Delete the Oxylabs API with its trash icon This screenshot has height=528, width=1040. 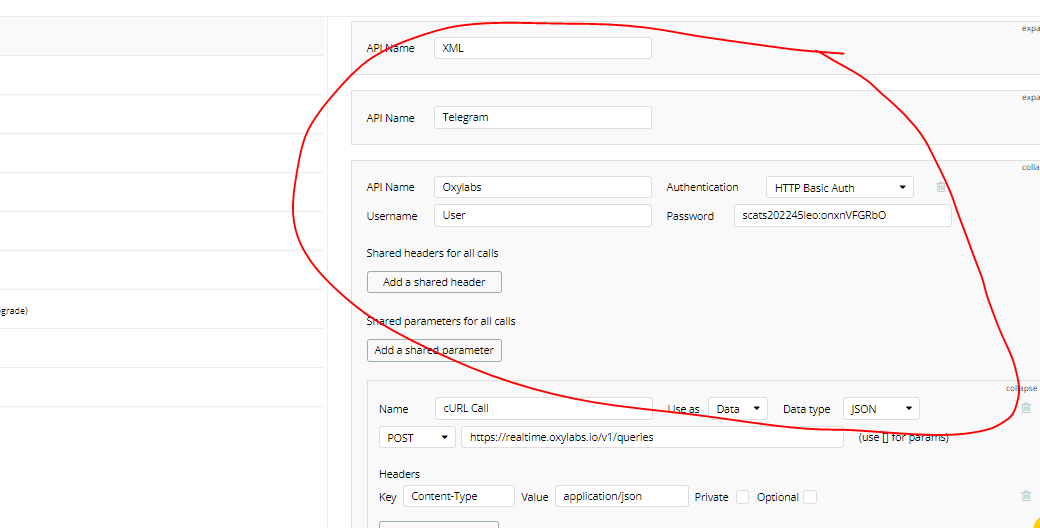941,187
